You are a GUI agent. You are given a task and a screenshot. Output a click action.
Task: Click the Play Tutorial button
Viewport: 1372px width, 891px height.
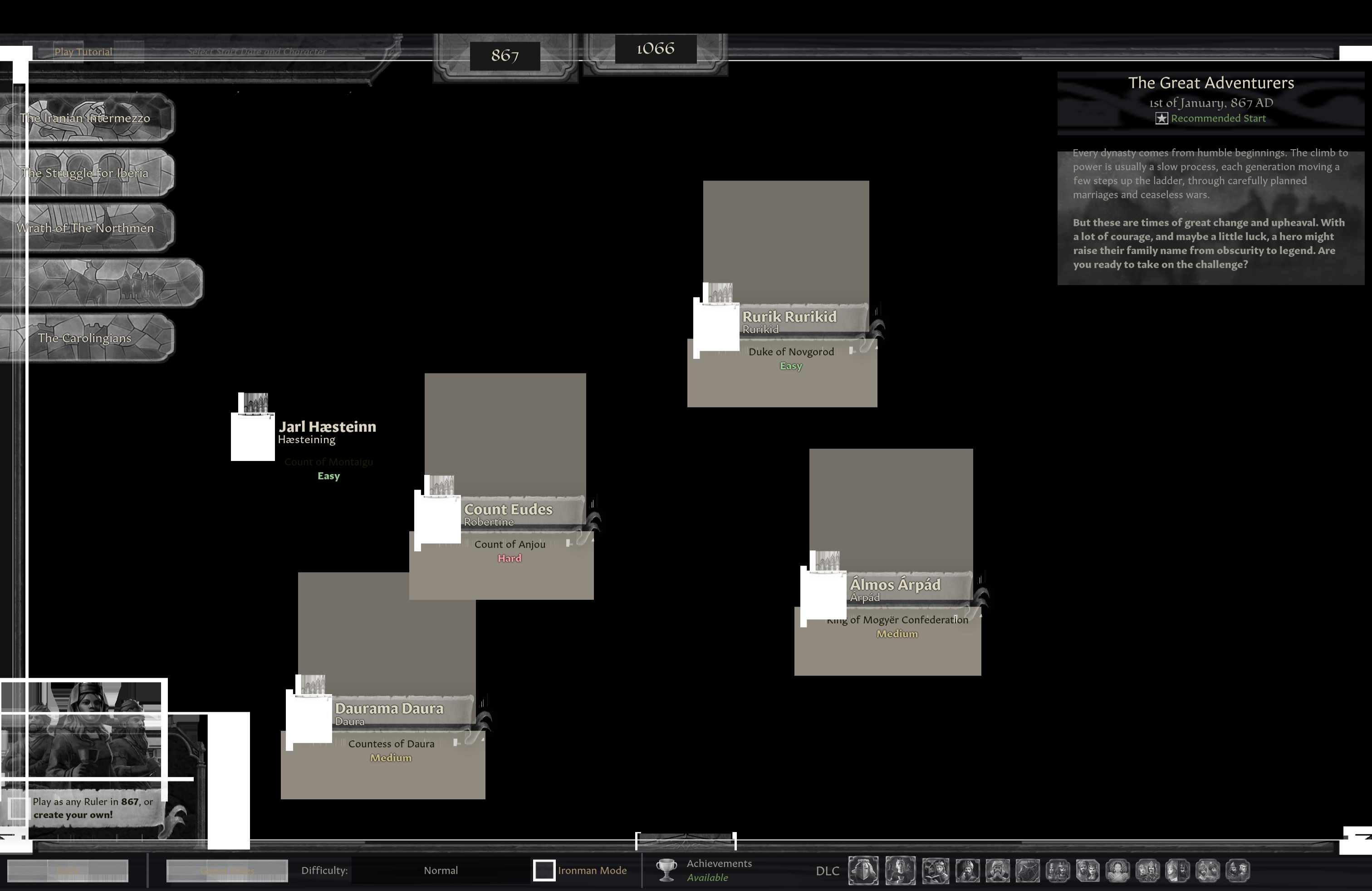[x=83, y=52]
